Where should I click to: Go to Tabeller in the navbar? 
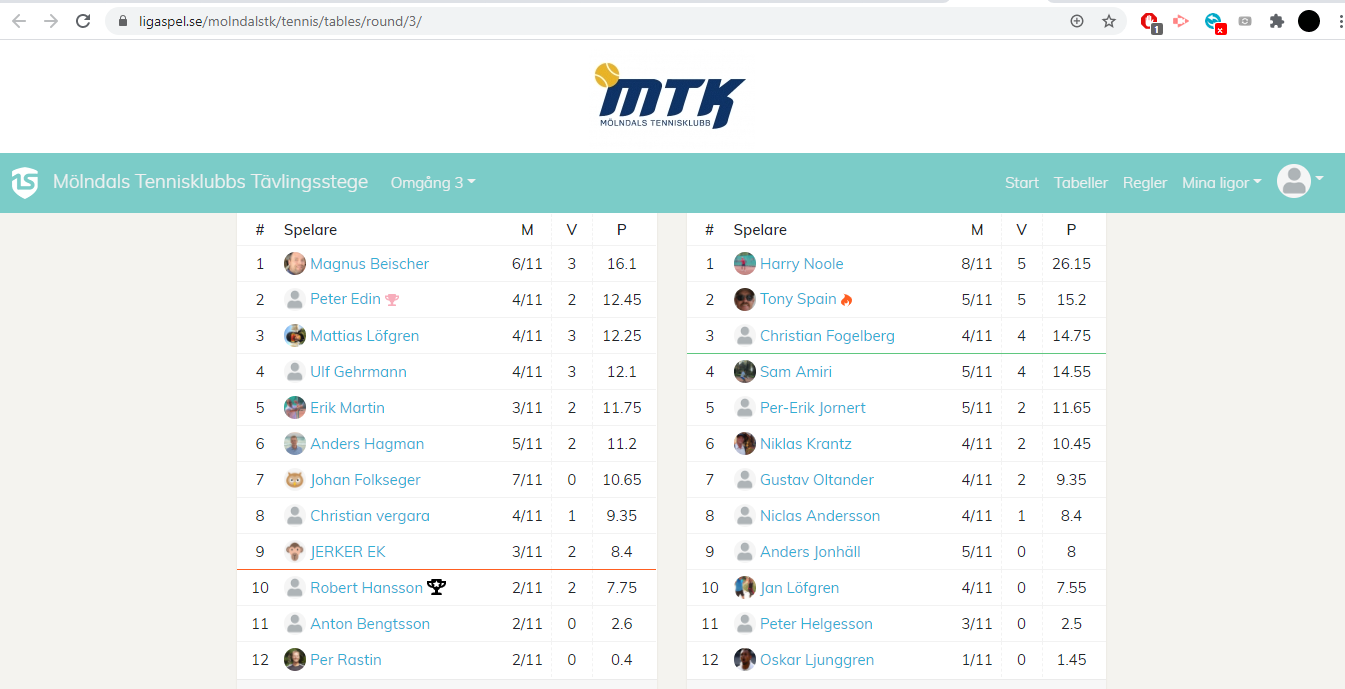click(1080, 183)
